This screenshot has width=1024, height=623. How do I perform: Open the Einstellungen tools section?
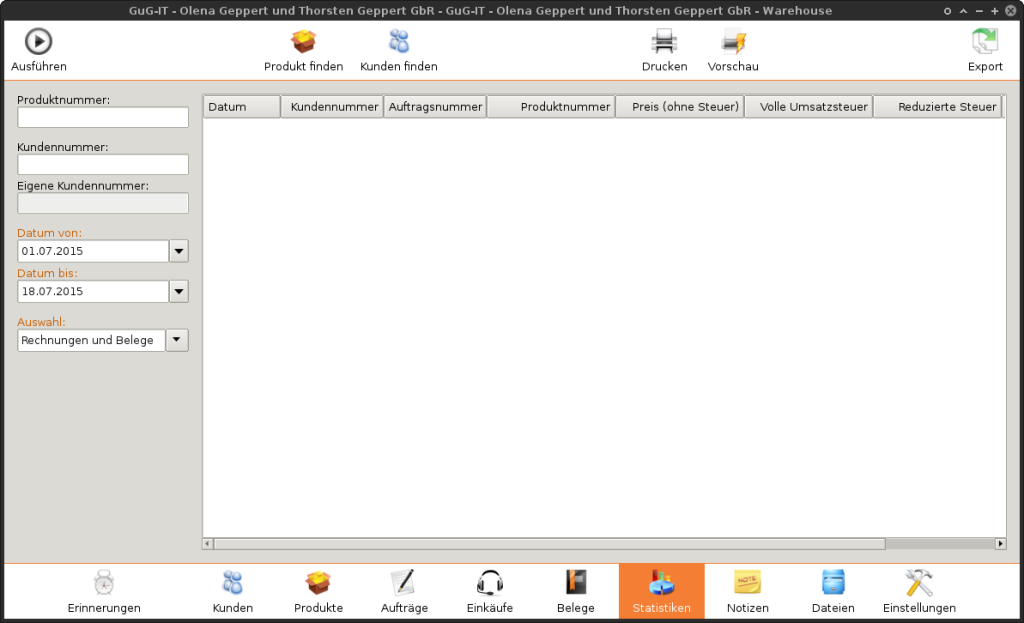918,583
